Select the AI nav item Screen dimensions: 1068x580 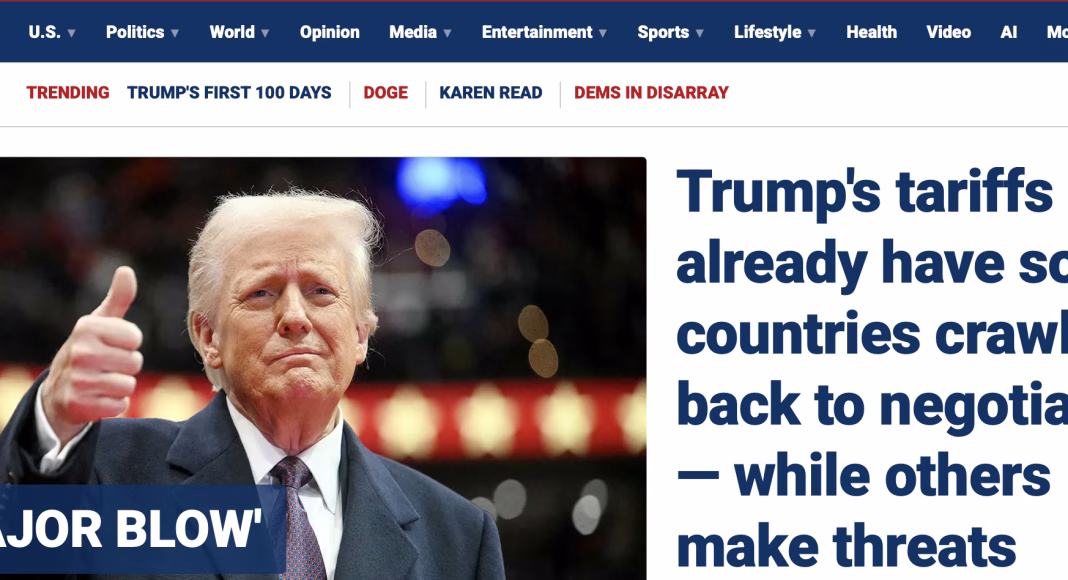1009,32
